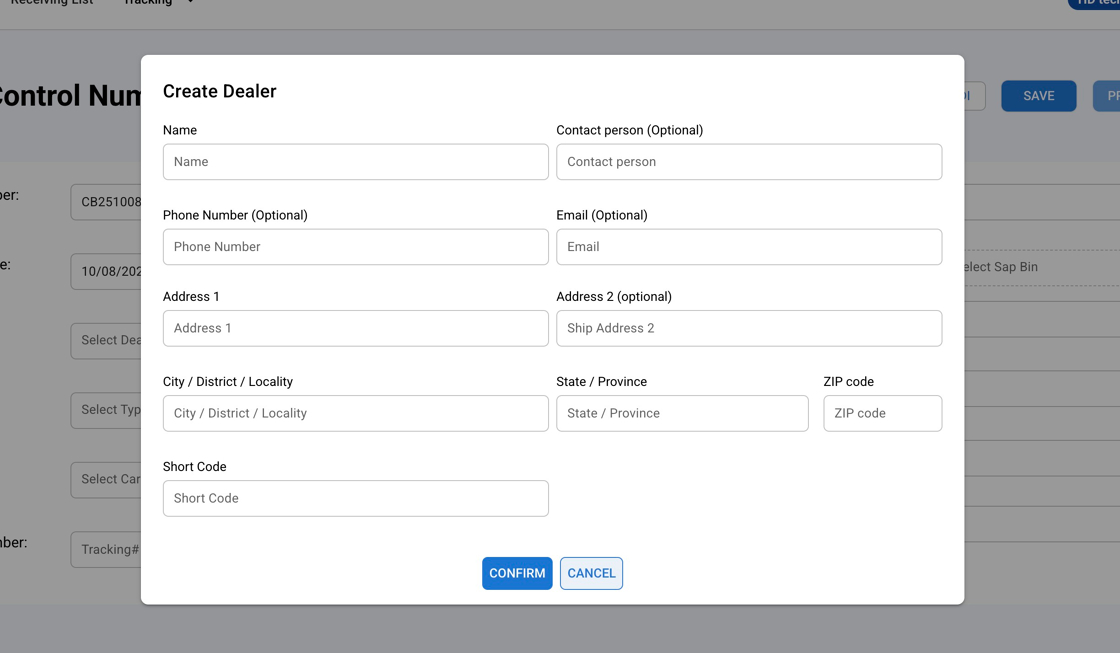
Task: Click into the Phone Number field
Action: [355, 247]
